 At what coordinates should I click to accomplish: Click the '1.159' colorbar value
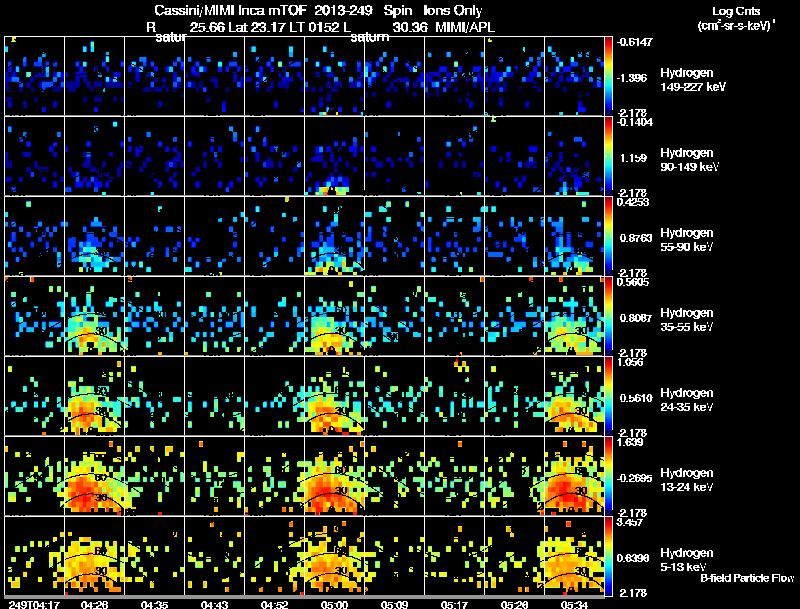[633, 158]
